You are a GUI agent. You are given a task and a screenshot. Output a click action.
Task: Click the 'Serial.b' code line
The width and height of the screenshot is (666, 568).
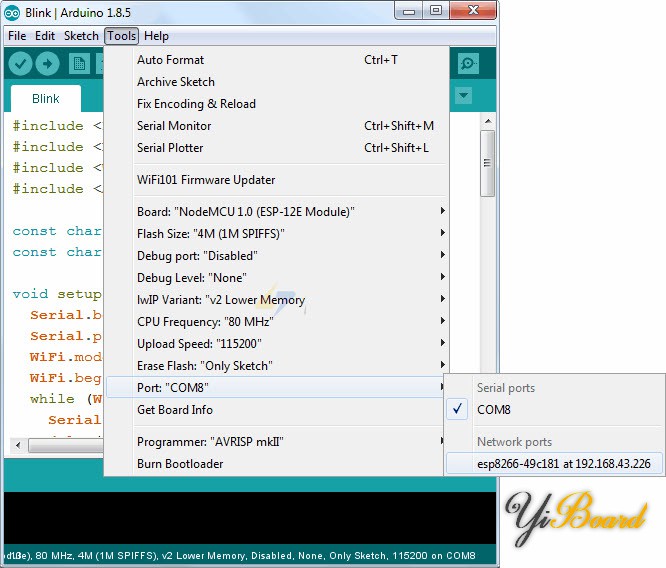66,315
